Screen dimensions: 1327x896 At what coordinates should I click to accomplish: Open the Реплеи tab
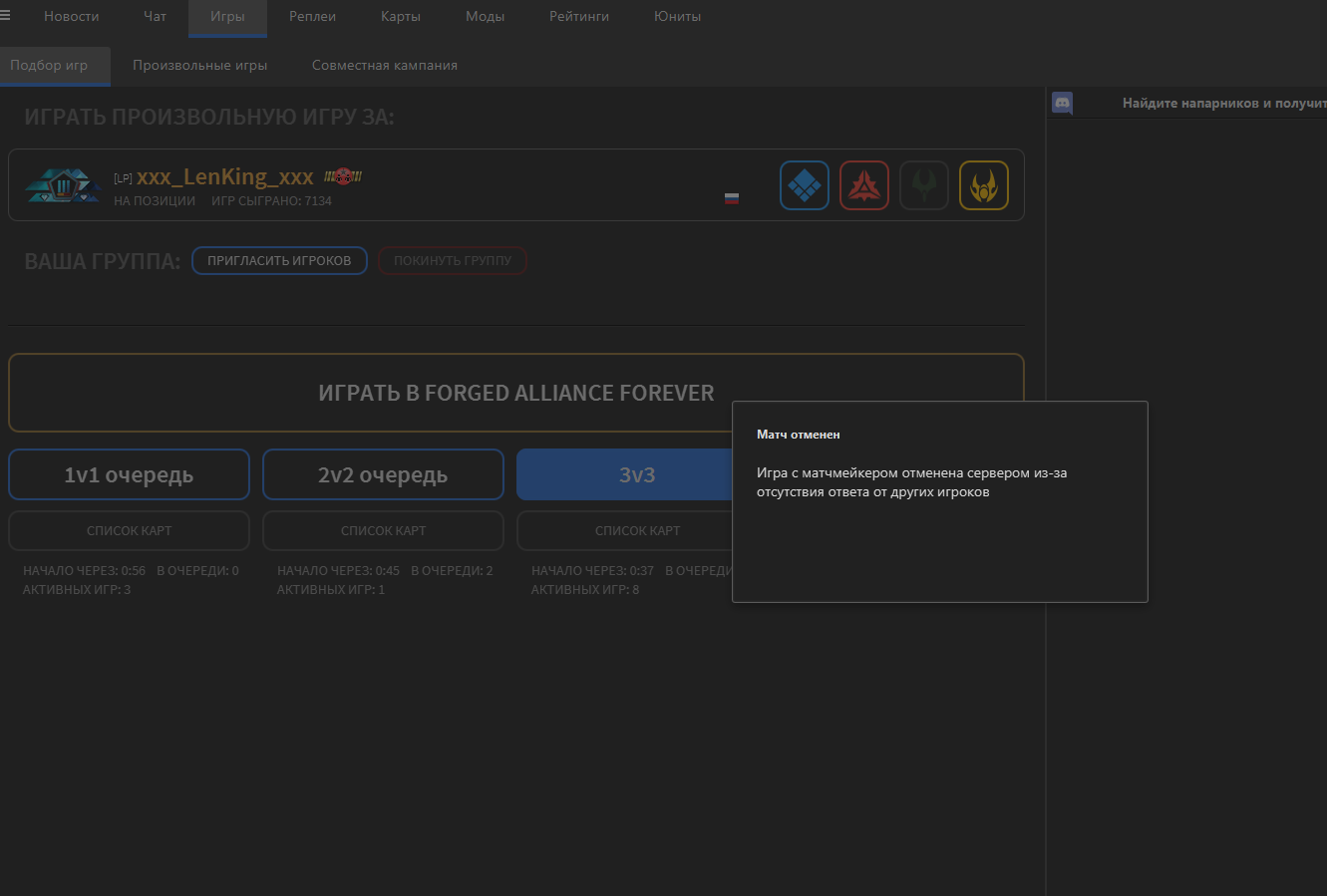click(313, 17)
